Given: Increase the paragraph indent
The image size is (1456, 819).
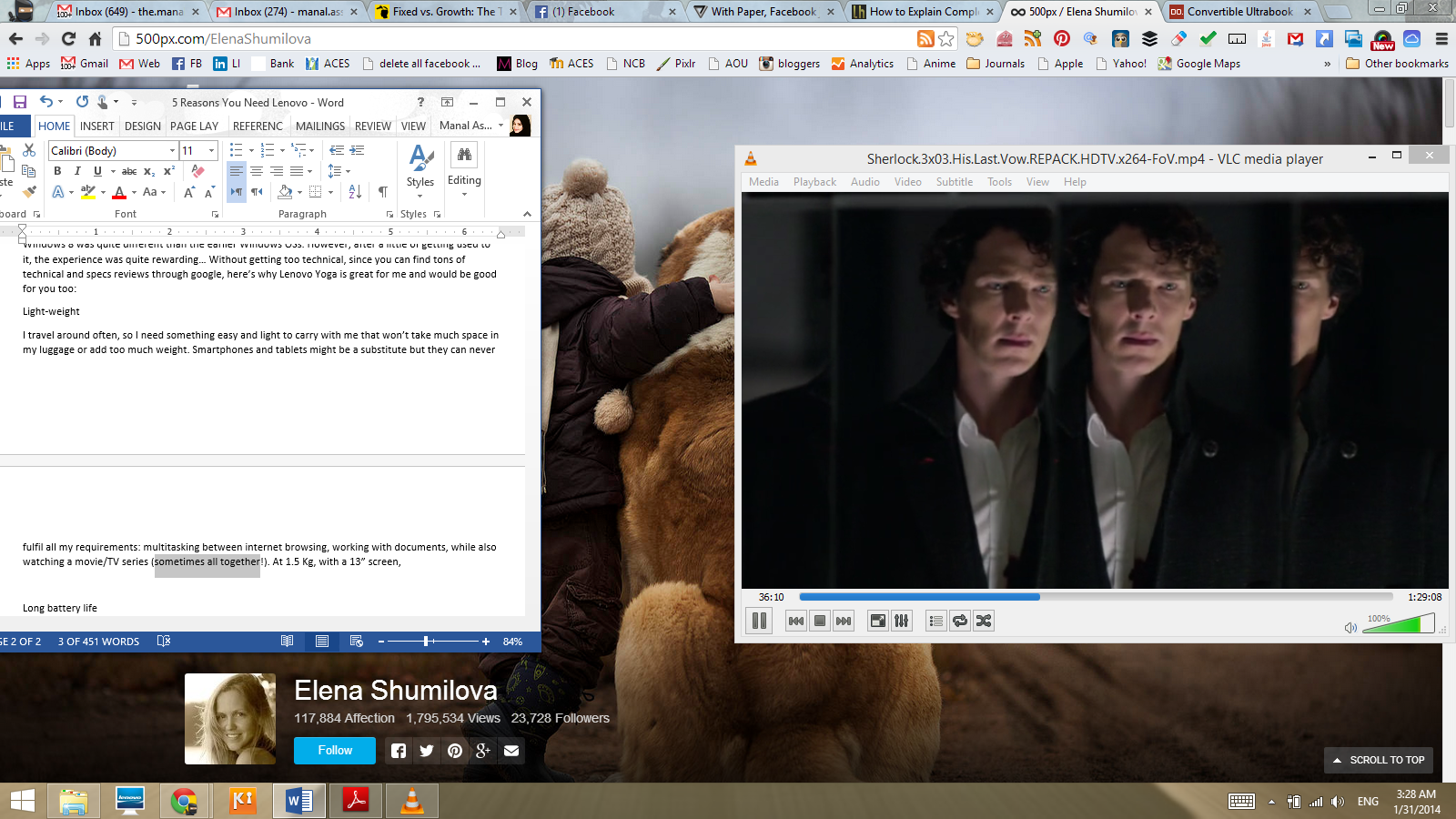Looking at the screenshot, I should pos(358,150).
